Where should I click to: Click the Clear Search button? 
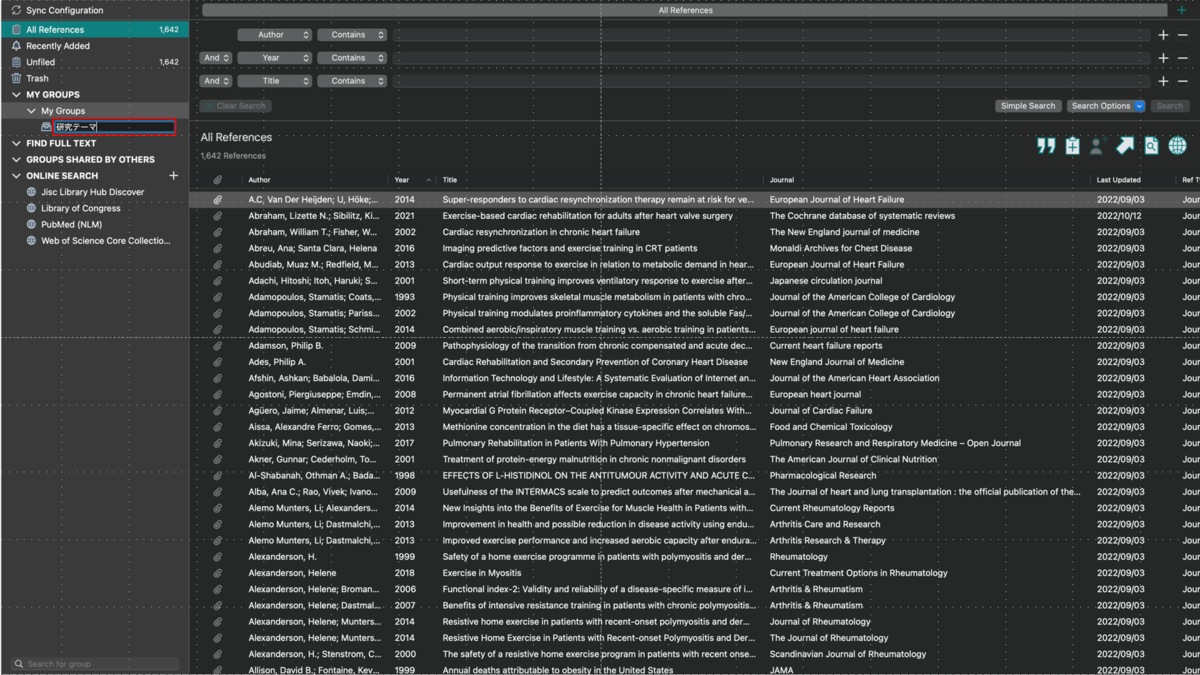[x=235, y=106]
